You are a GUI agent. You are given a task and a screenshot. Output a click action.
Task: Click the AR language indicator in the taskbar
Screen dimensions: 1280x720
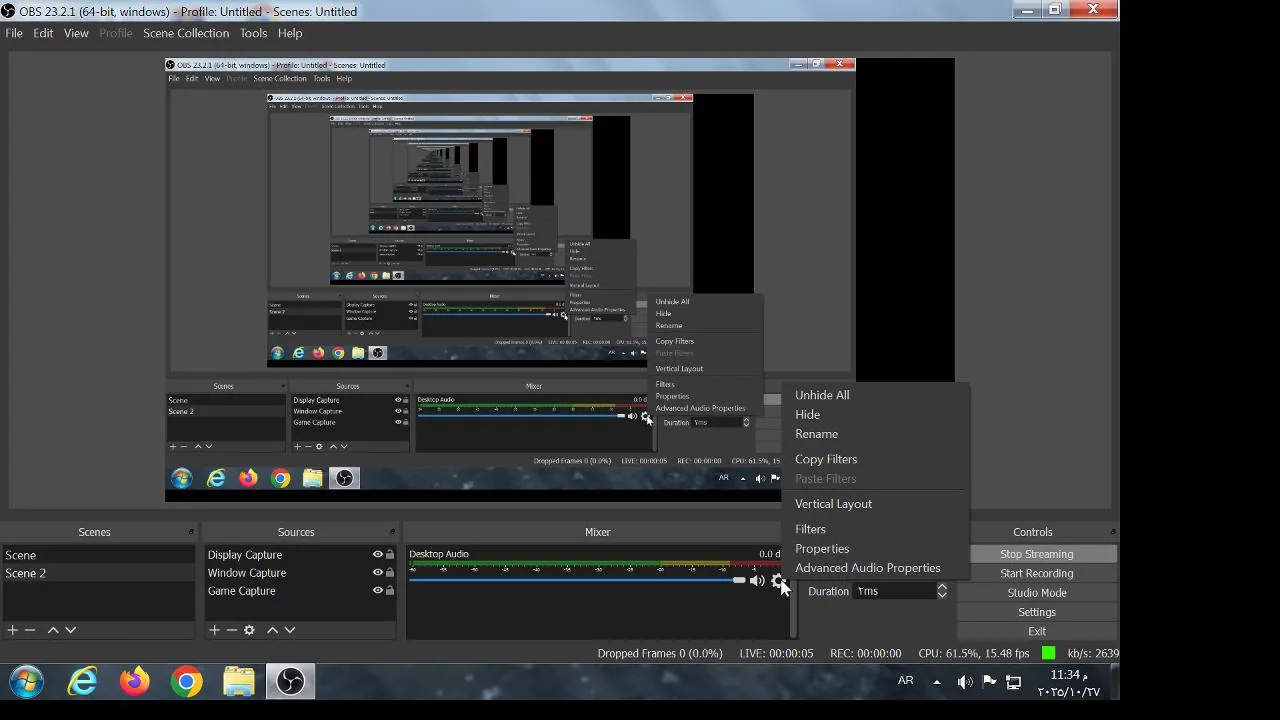pos(905,681)
